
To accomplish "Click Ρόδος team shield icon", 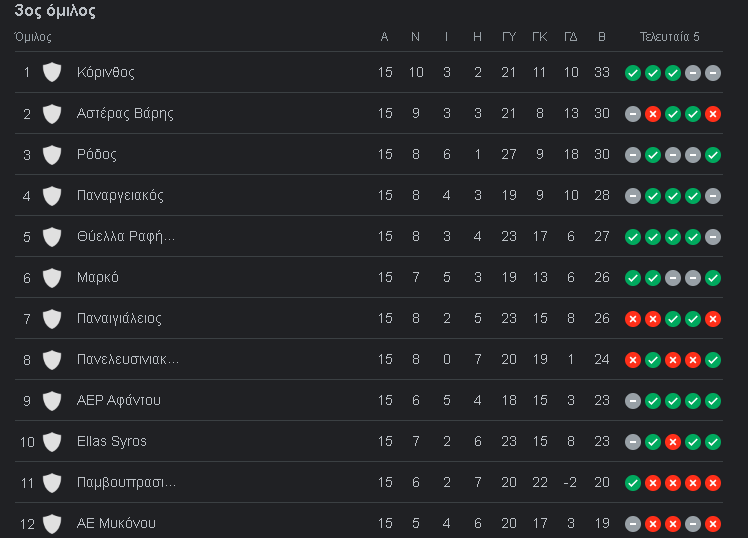I will tap(52, 155).
